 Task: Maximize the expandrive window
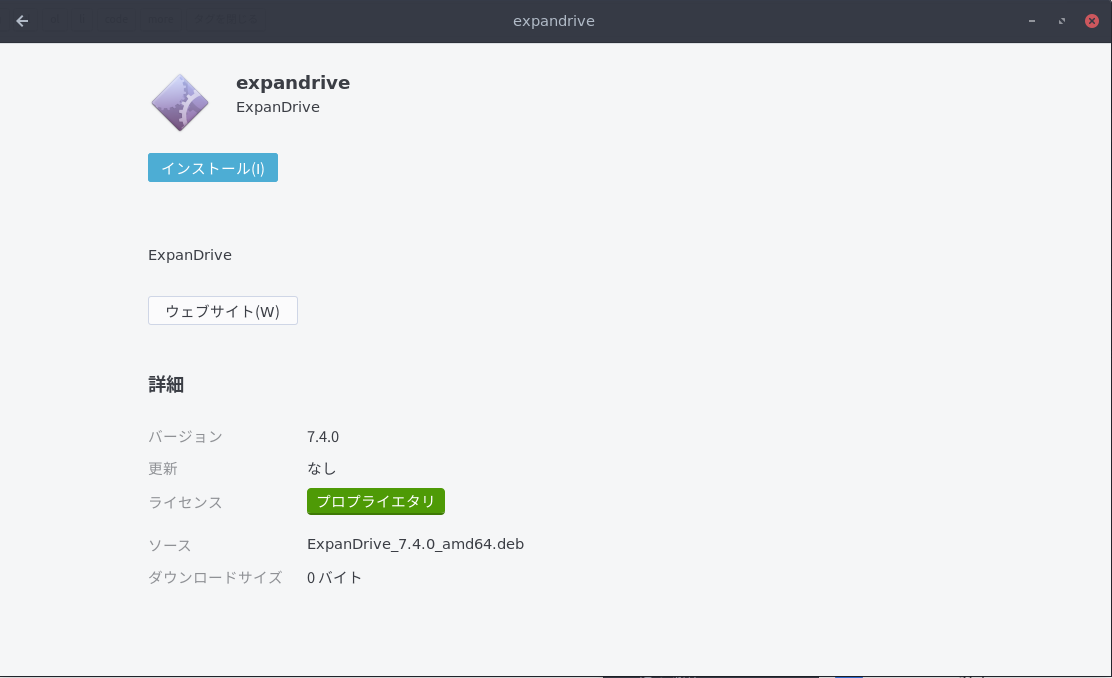click(1061, 21)
